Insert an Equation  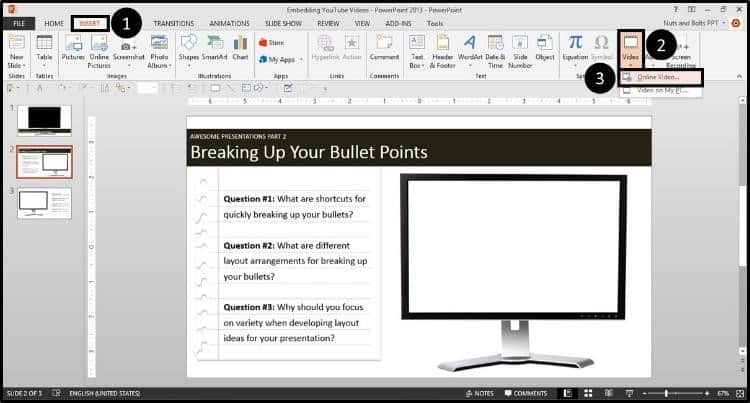(575, 51)
